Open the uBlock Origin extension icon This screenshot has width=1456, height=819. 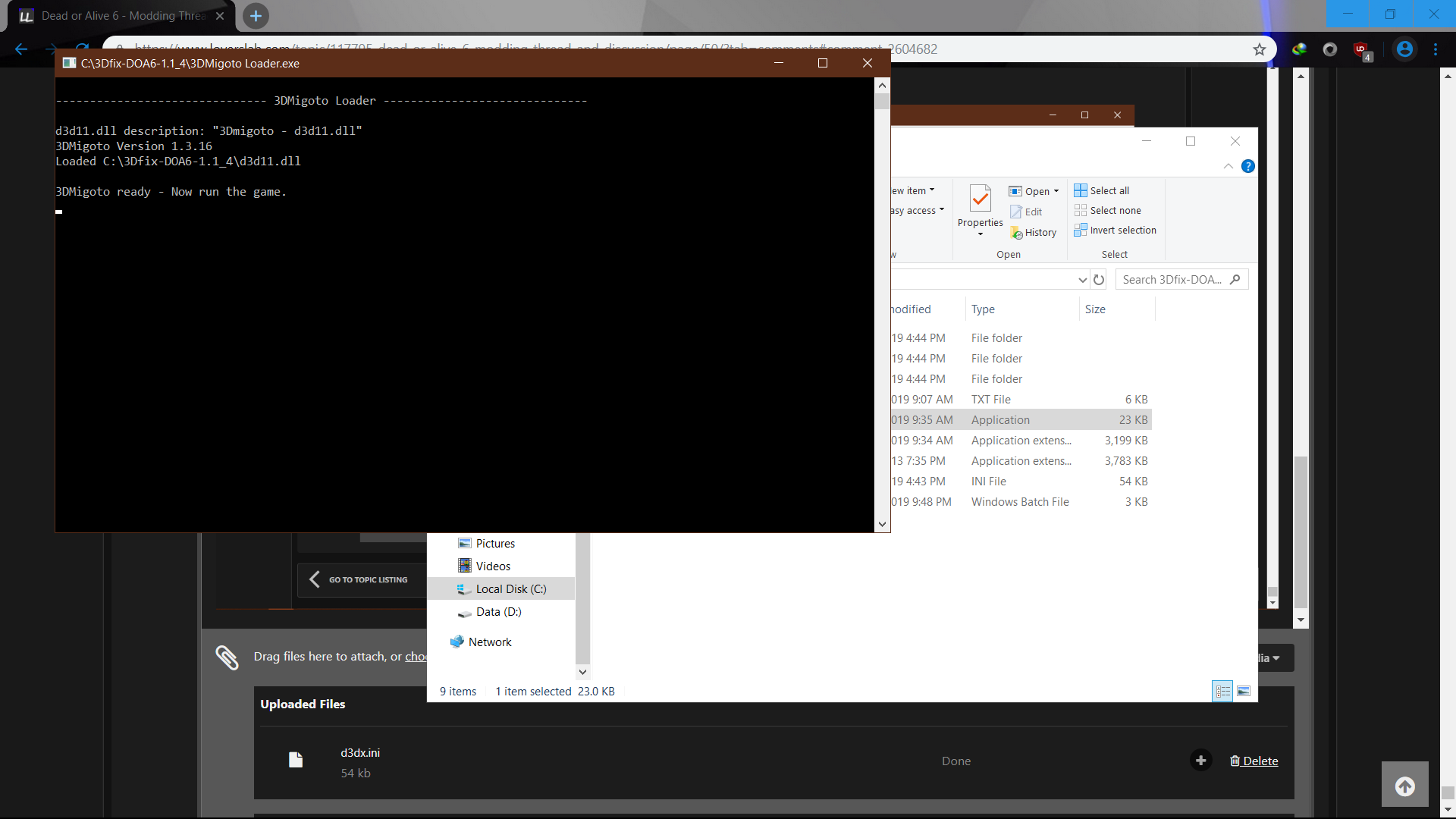1362,50
